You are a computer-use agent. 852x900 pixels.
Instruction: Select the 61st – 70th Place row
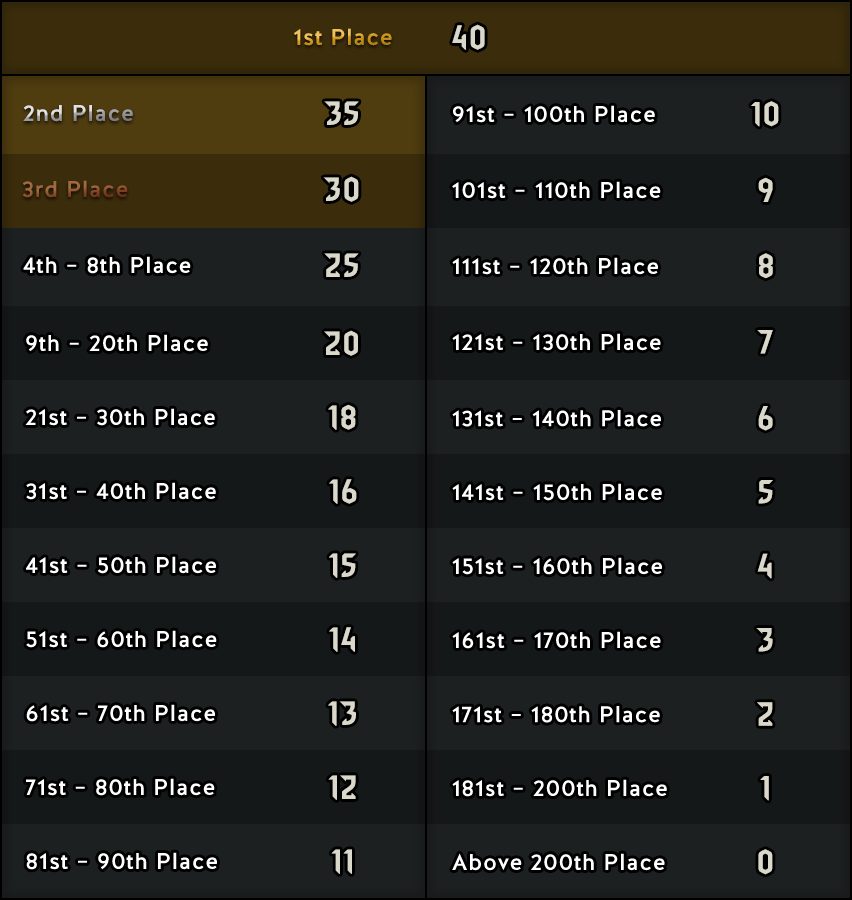214,713
